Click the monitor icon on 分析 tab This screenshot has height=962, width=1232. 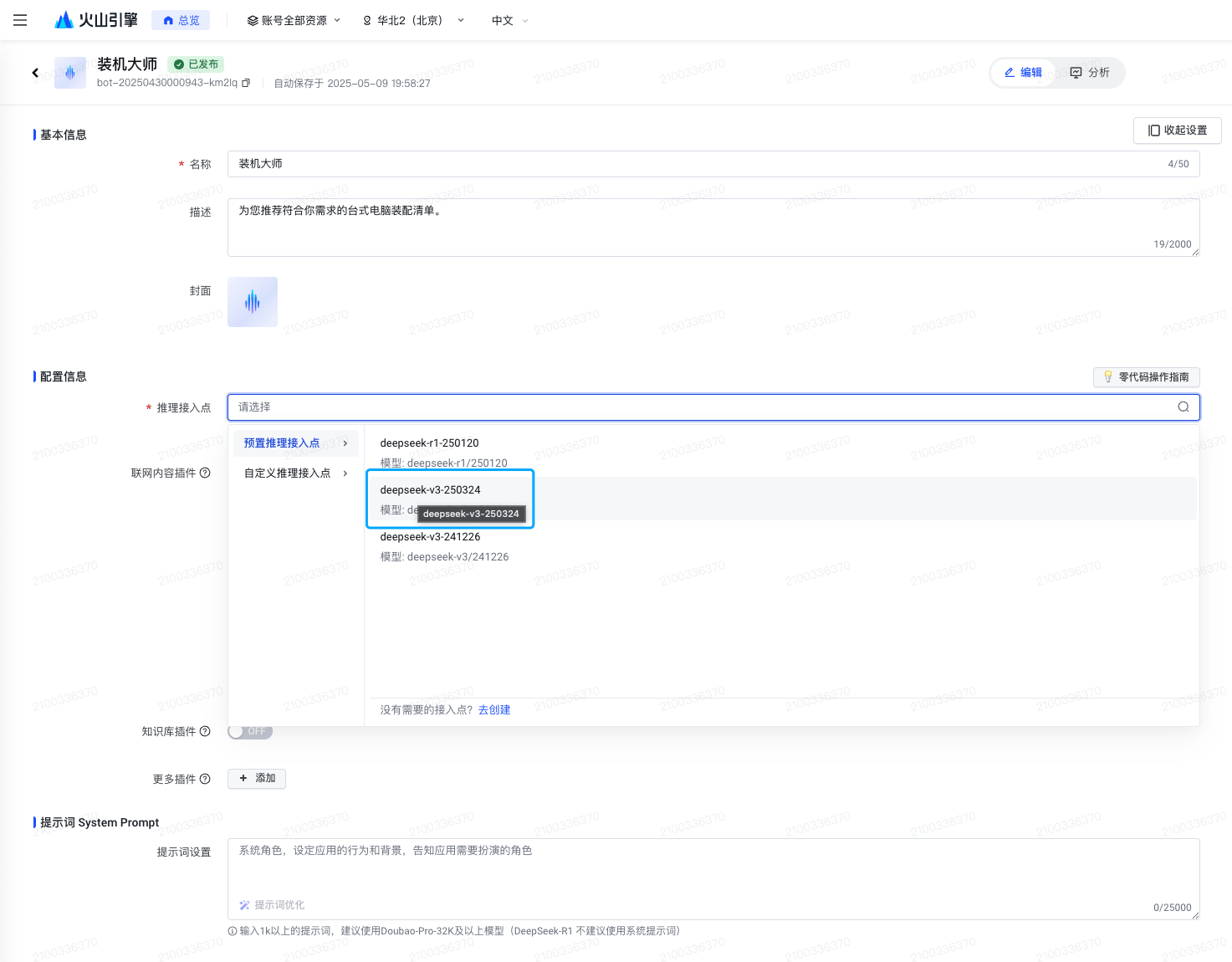pos(1076,73)
